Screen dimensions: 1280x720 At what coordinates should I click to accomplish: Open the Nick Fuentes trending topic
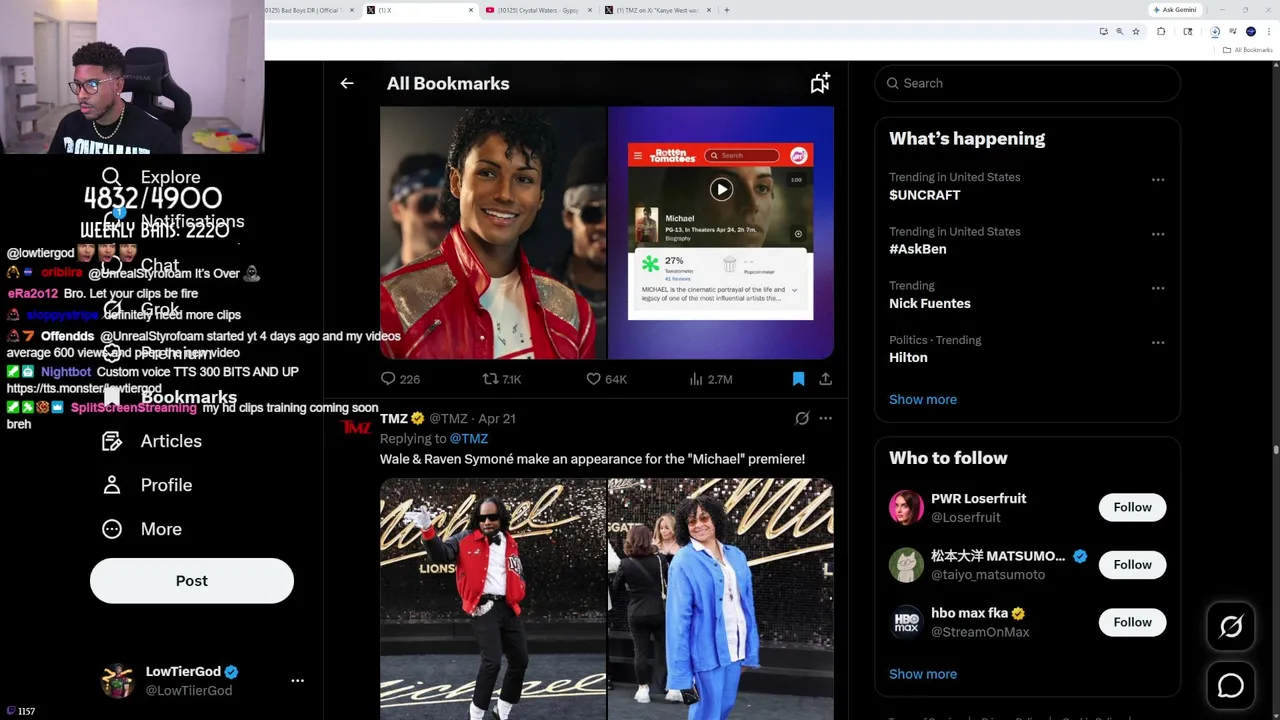pyautogui.click(x=930, y=303)
